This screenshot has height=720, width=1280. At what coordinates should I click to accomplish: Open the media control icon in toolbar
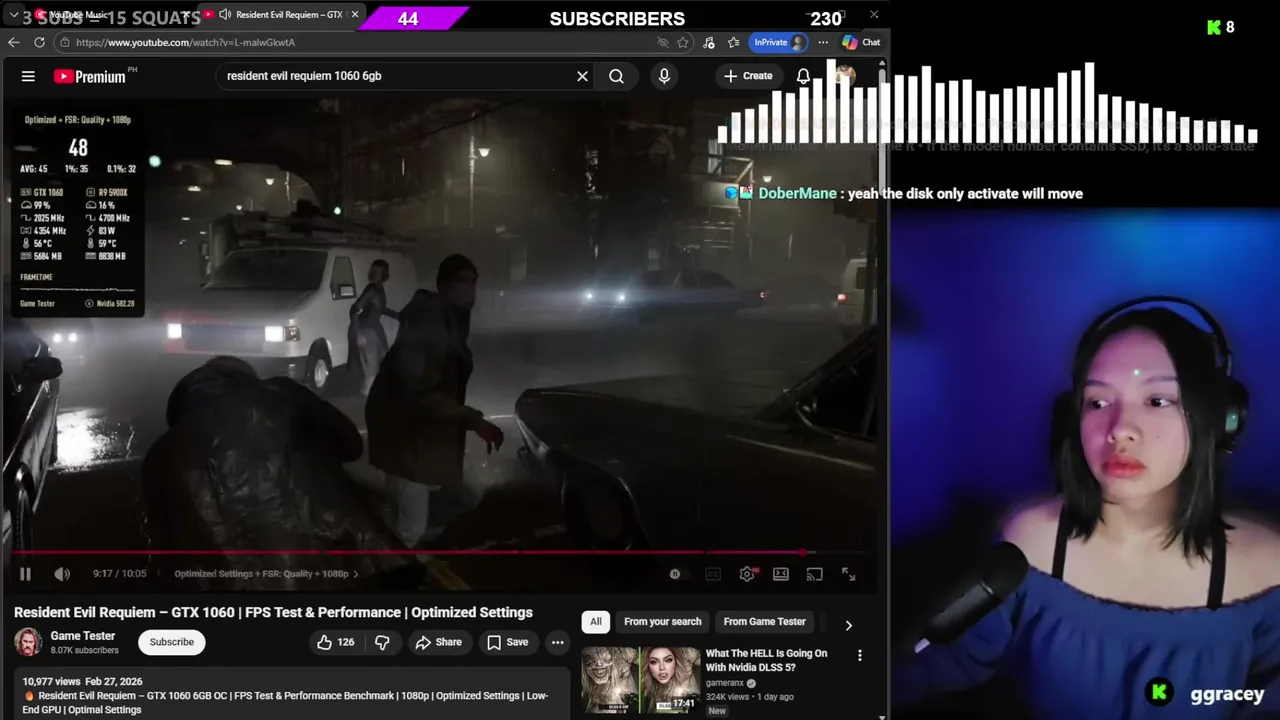709,42
